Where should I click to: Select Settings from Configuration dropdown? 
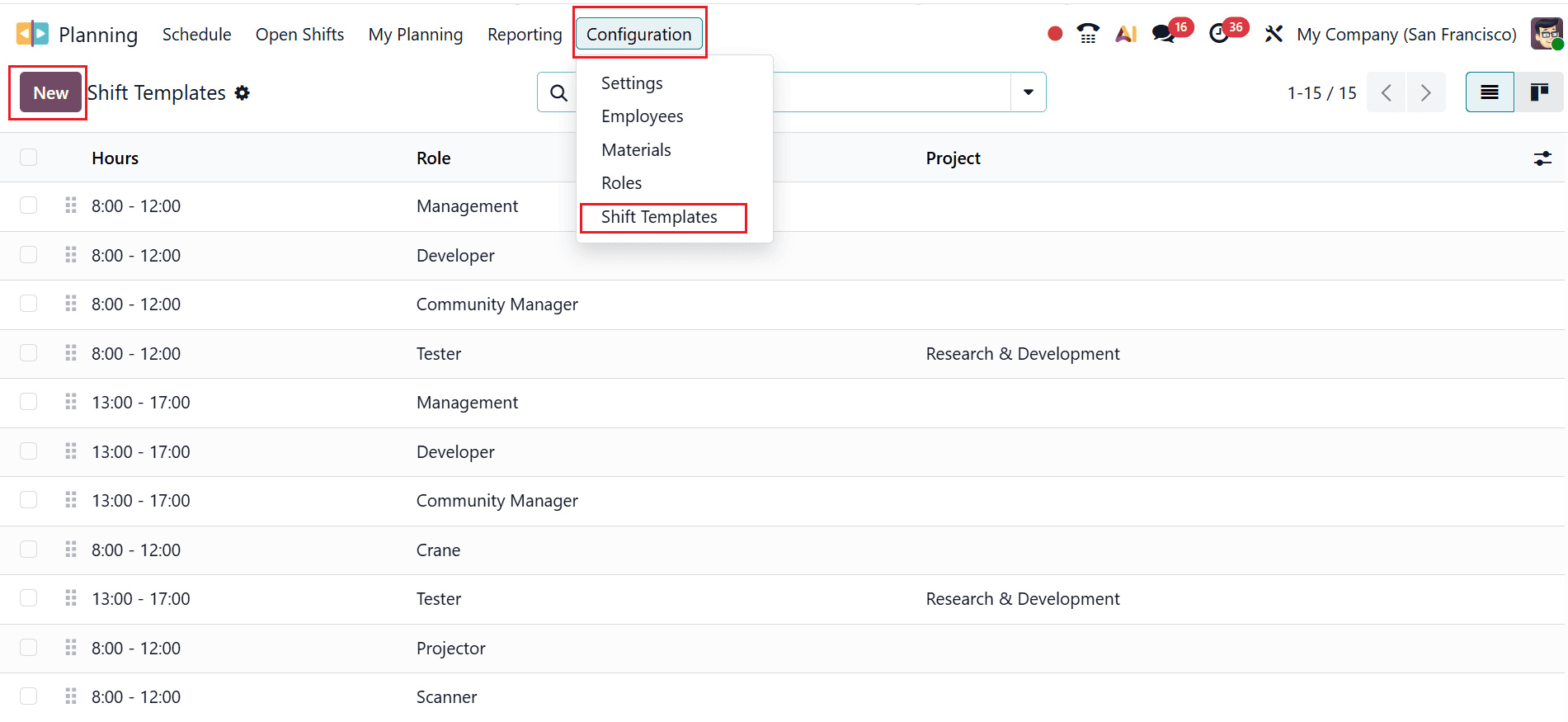tap(632, 83)
